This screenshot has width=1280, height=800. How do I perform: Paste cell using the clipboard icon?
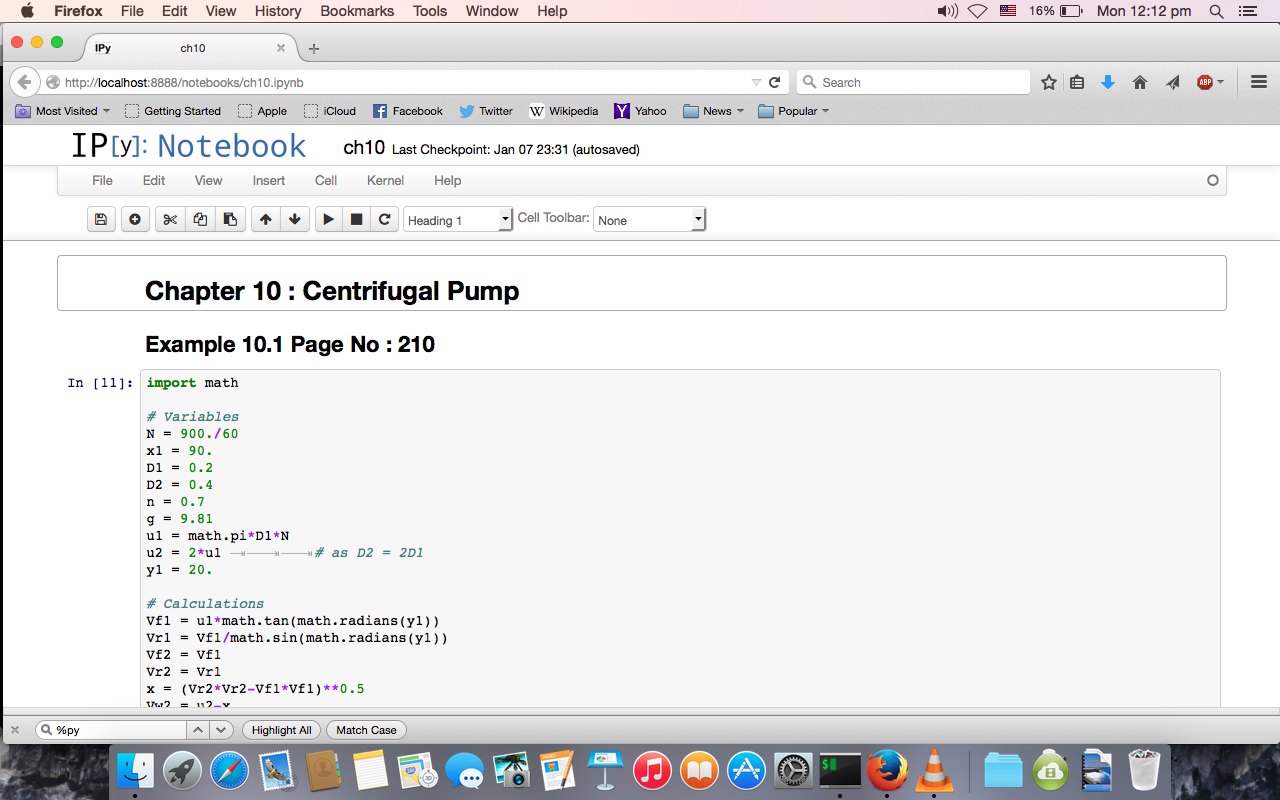230,220
